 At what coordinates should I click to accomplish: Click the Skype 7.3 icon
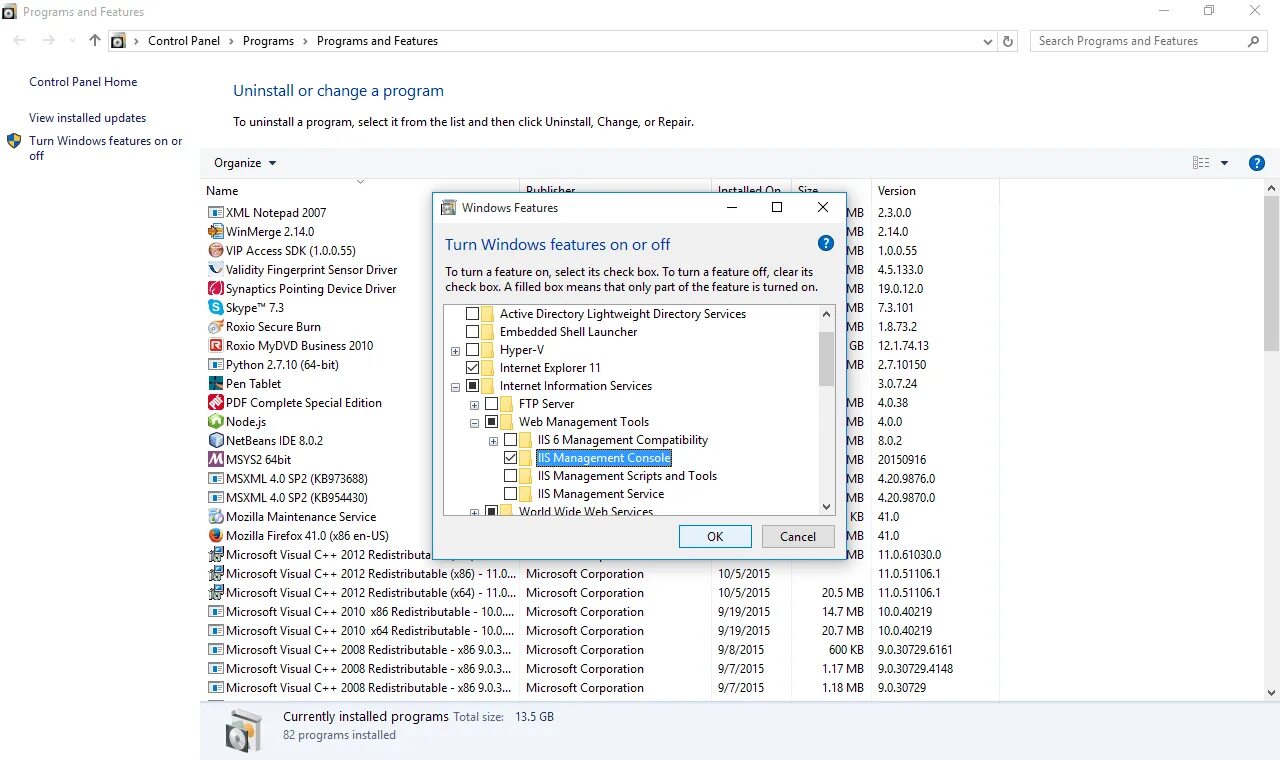[215, 308]
